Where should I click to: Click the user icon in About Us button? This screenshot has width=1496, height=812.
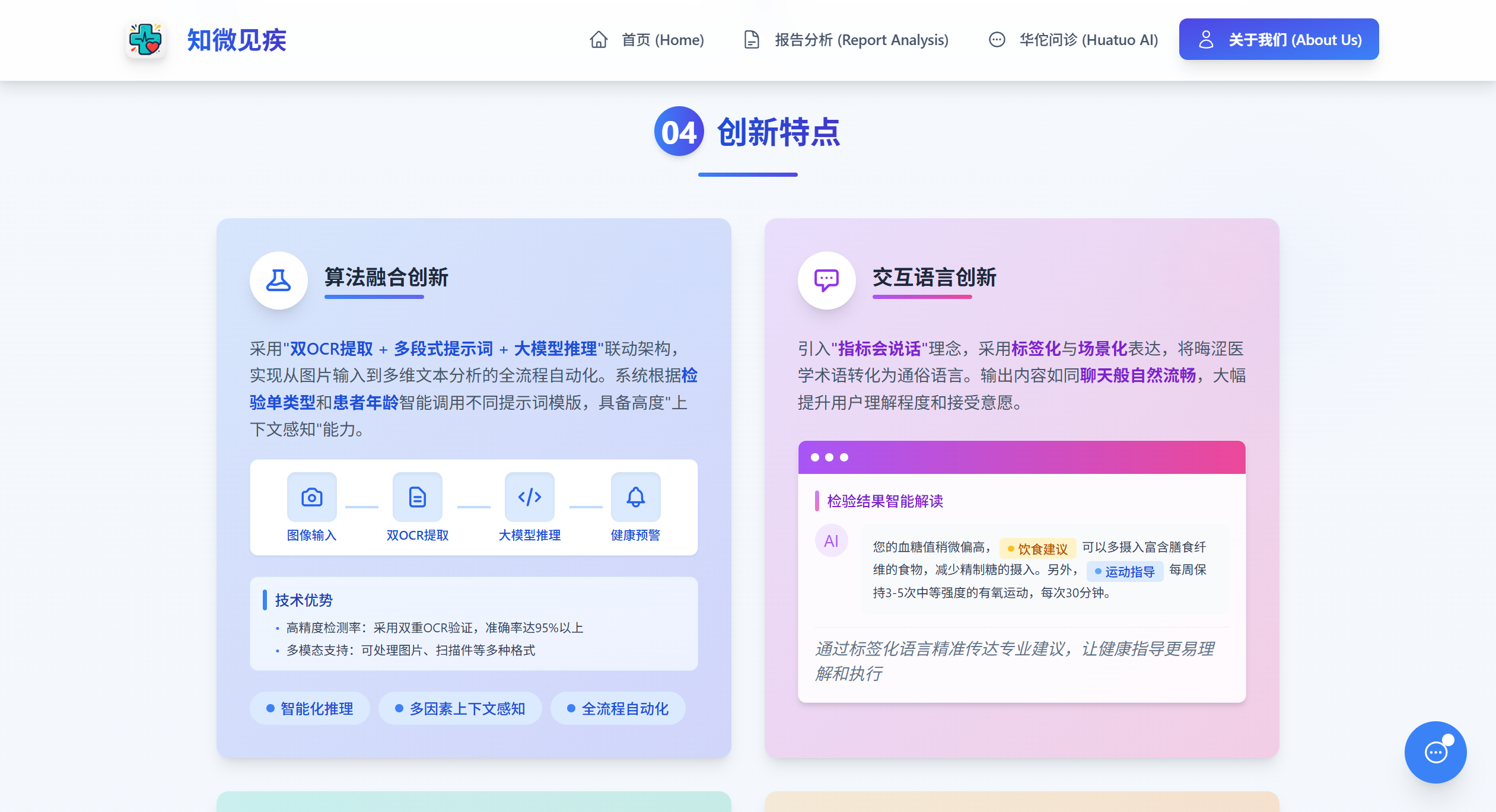1206,40
